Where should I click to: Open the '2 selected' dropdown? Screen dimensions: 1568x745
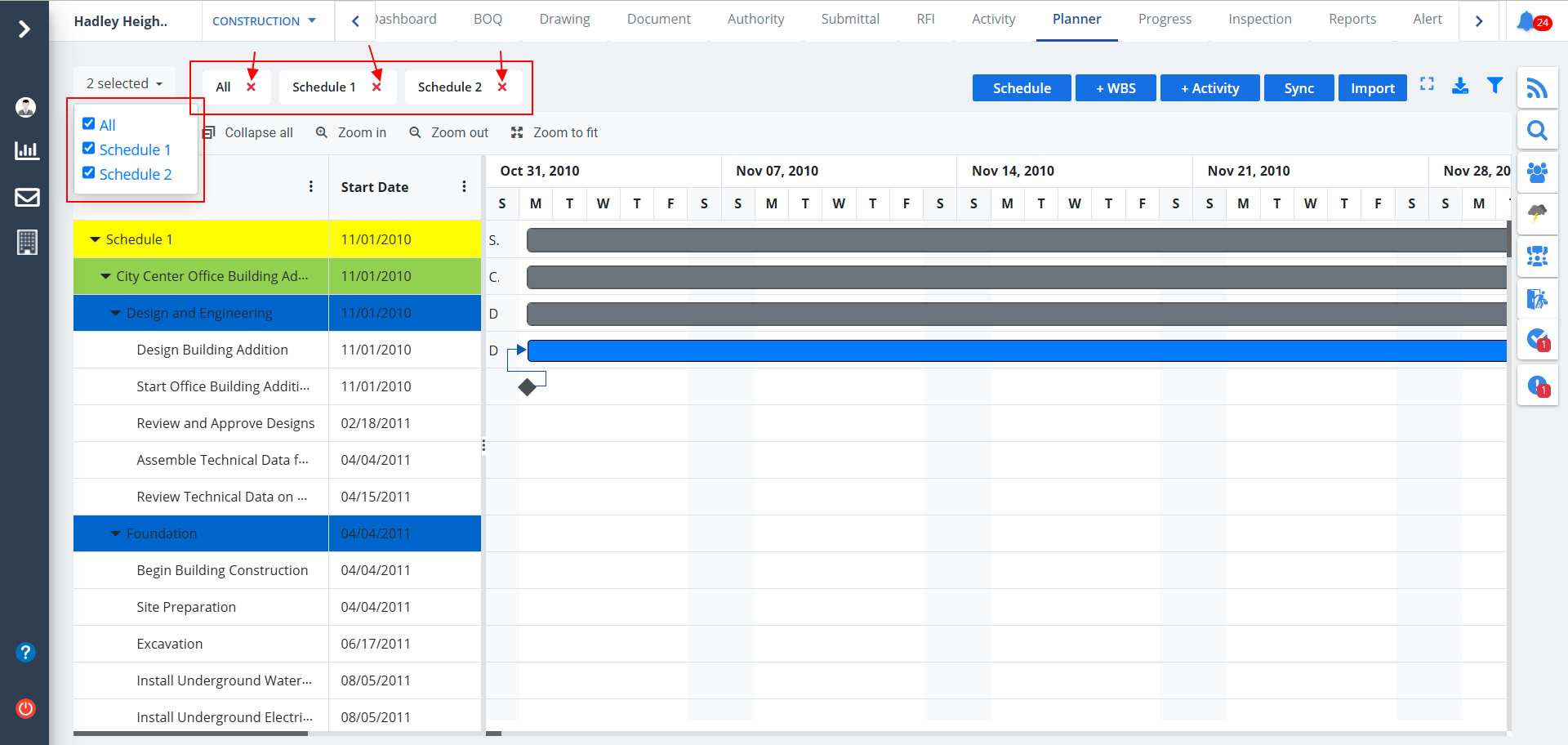[124, 83]
